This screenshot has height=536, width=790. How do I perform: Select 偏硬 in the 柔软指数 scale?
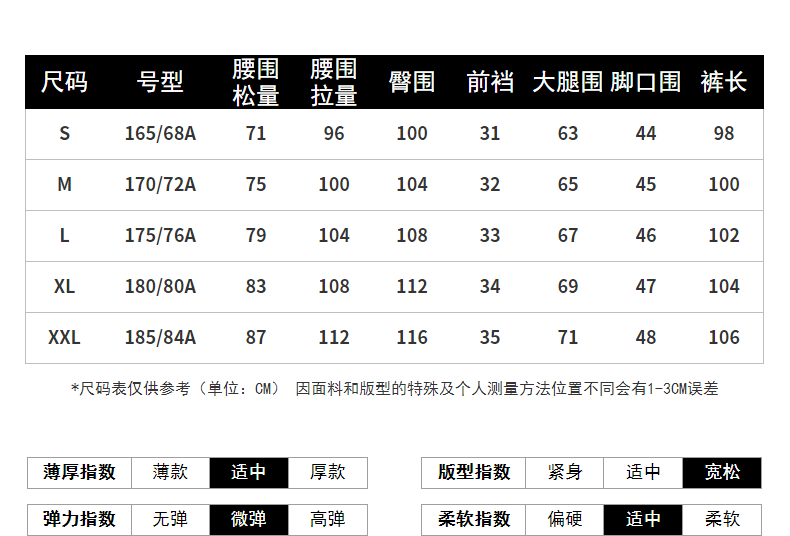click(x=565, y=519)
